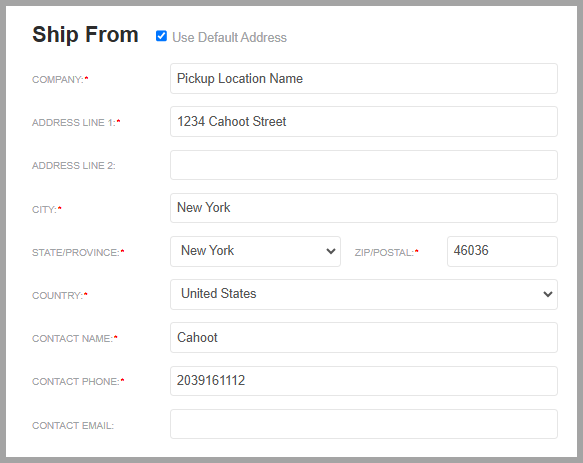Click the ZIP/POSTAL label

coord(386,253)
